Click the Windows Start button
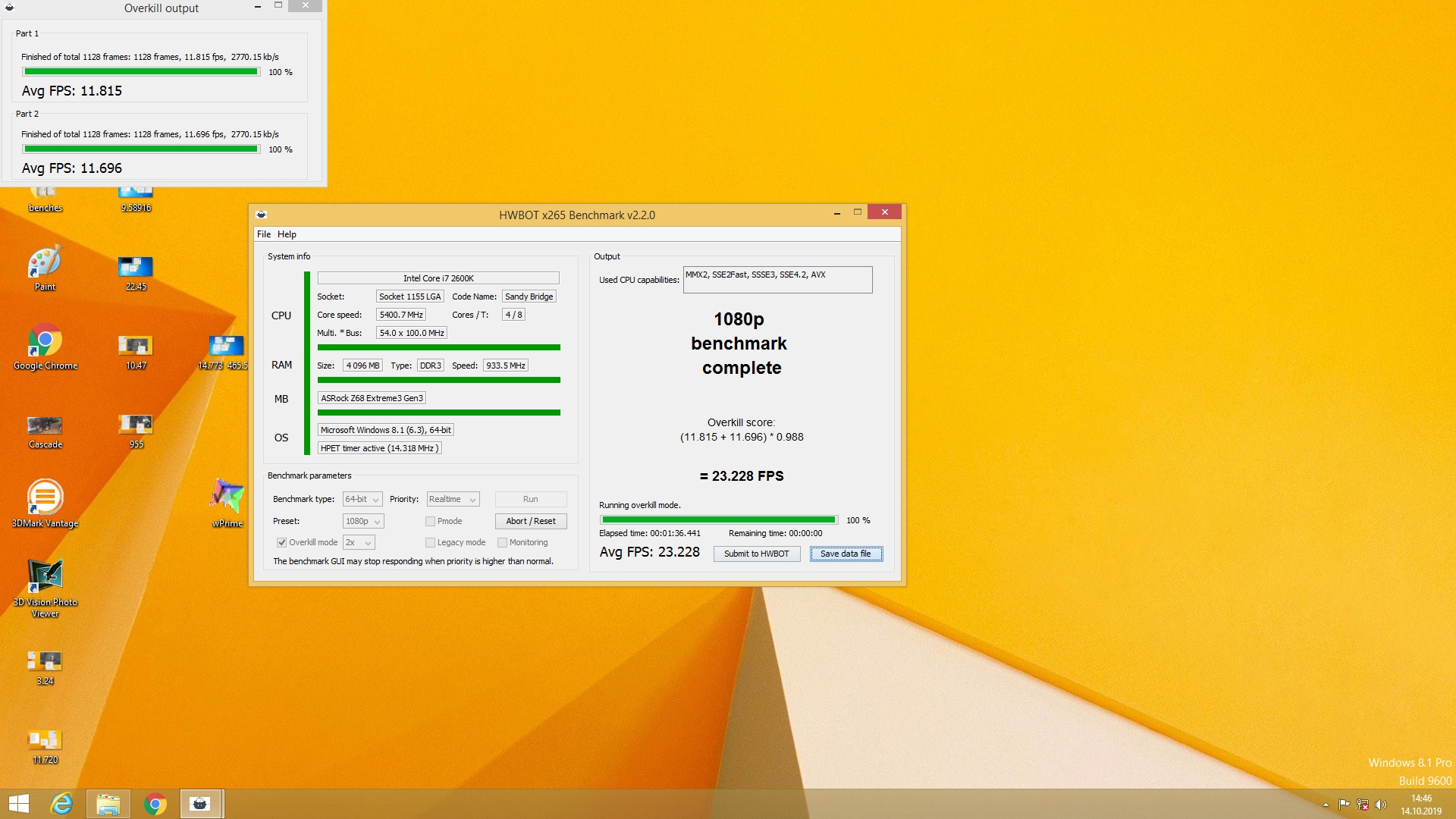The width and height of the screenshot is (1456, 819). tap(19, 804)
